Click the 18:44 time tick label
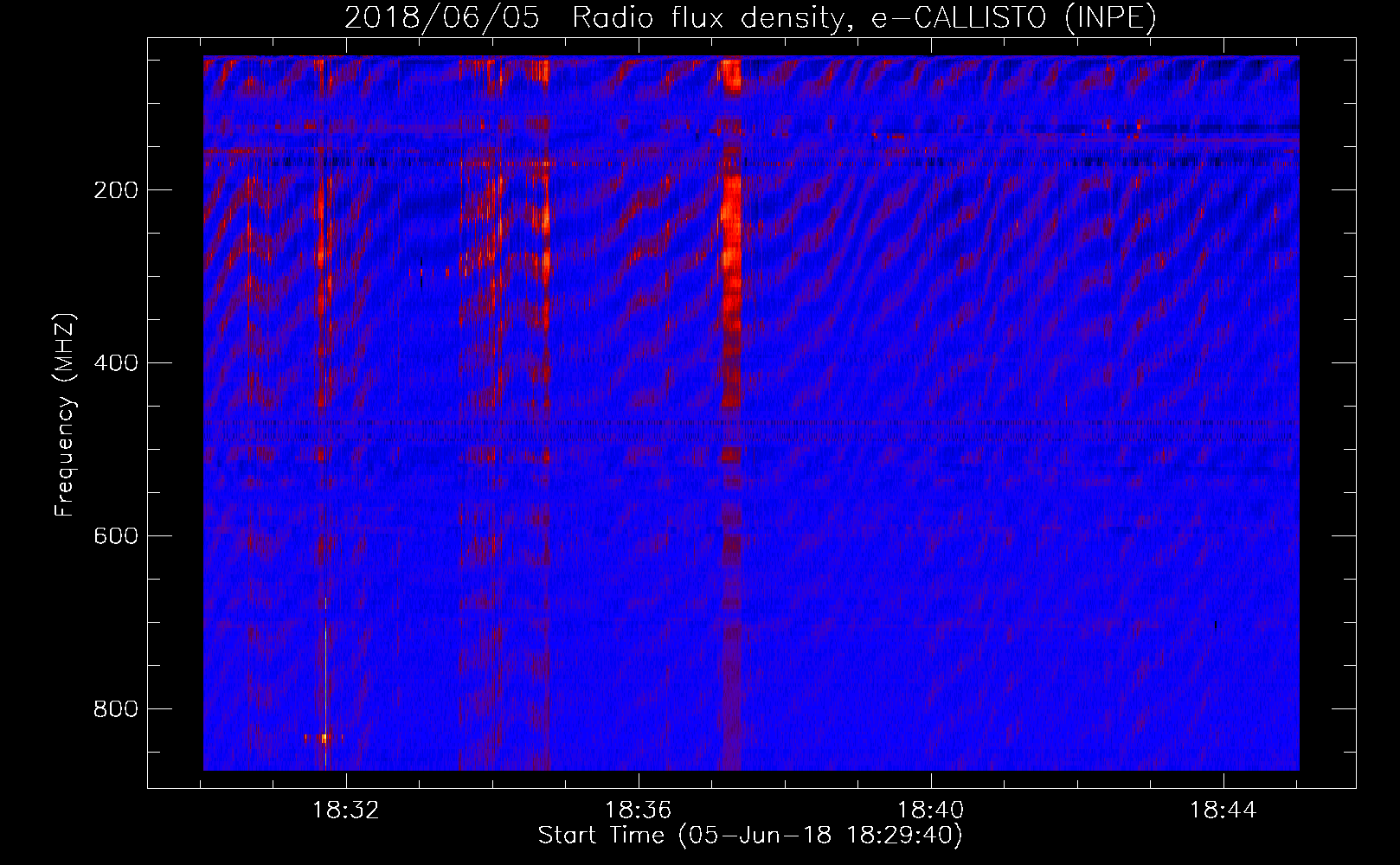The width and height of the screenshot is (1400, 865). [x=1223, y=811]
